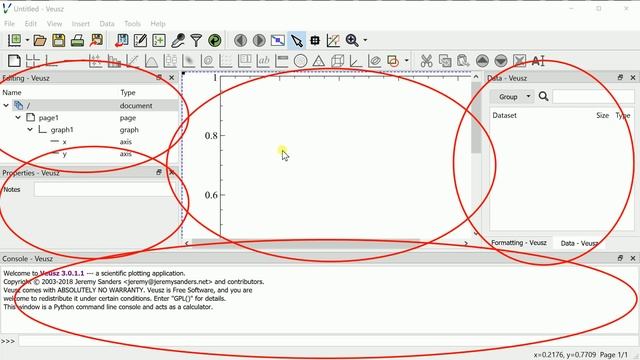
Task: Open the zoom options dropdown arrow
Action: pos(365,40)
